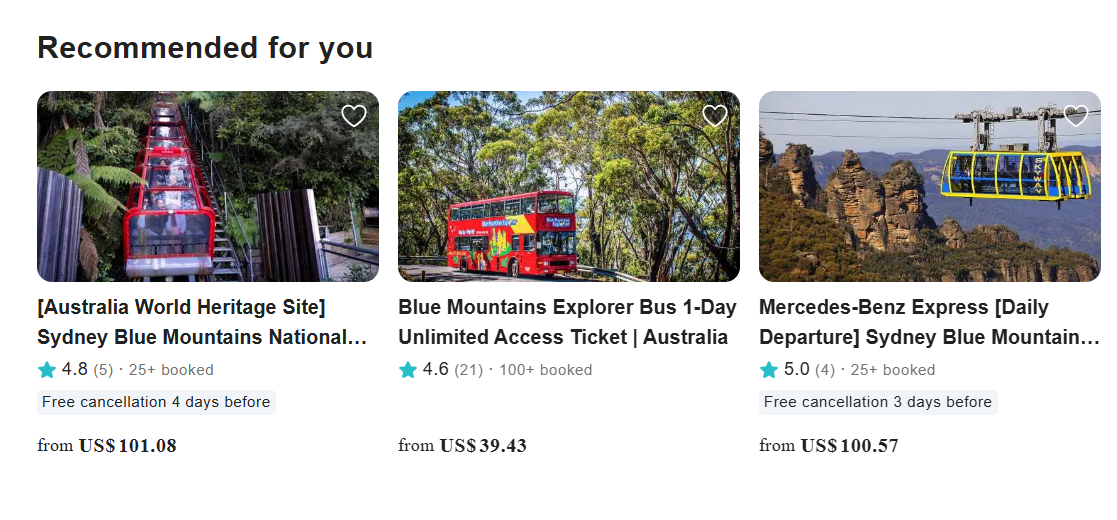Select the US$ 100.57 price

click(849, 446)
